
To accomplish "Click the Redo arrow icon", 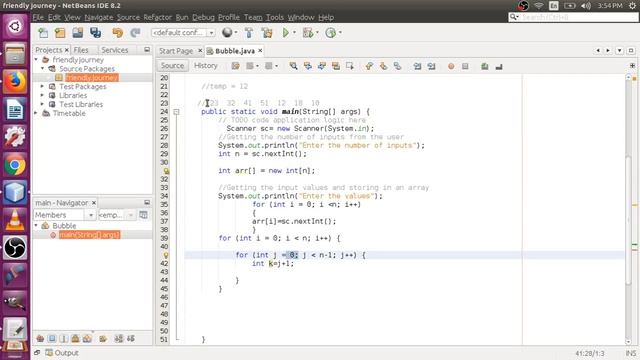I will pyautogui.click(x=135, y=33).
